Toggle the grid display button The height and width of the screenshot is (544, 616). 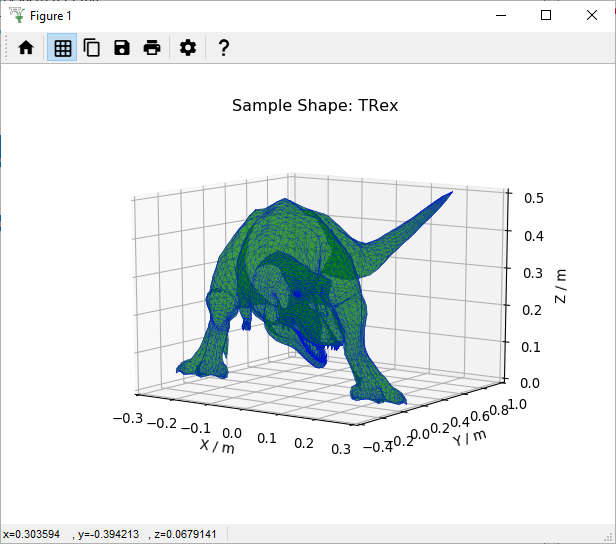coord(62,47)
